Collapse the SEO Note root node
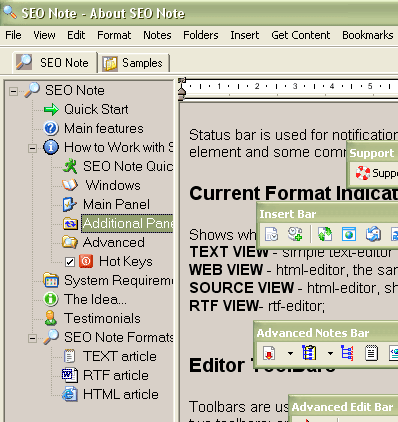398x422 pixels. coord(13,91)
